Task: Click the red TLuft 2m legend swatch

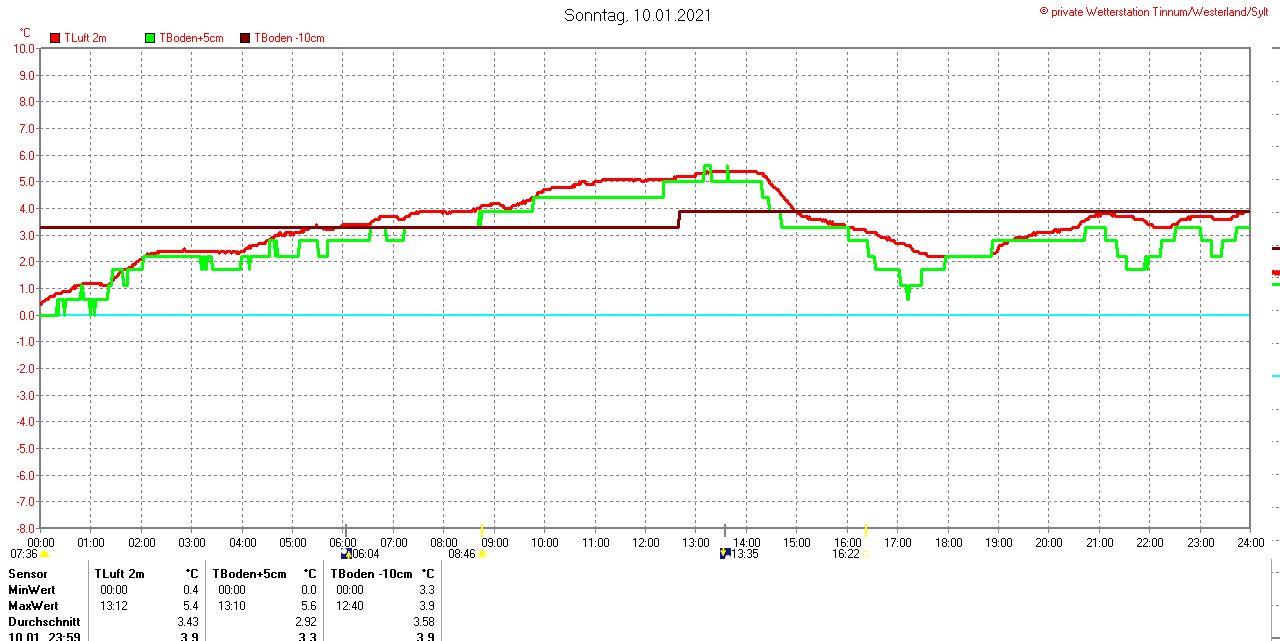Action: click(55, 38)
